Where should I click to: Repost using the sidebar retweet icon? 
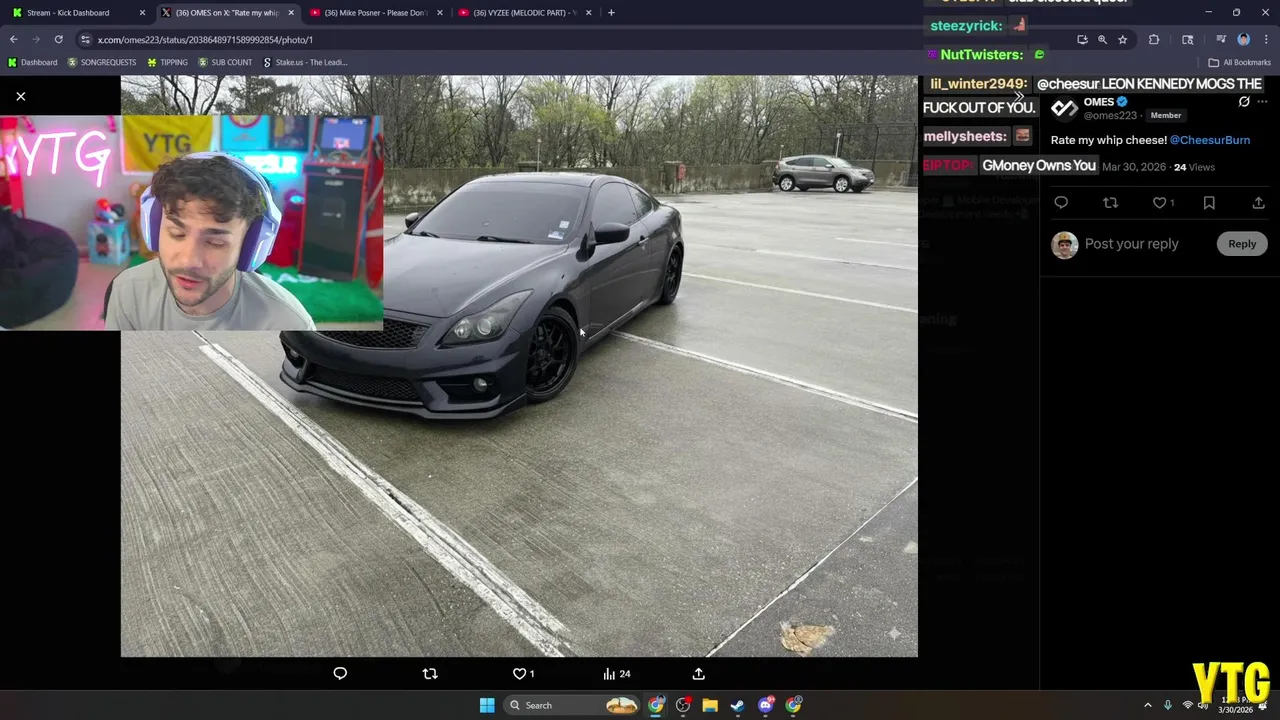tap(1110, 203)
